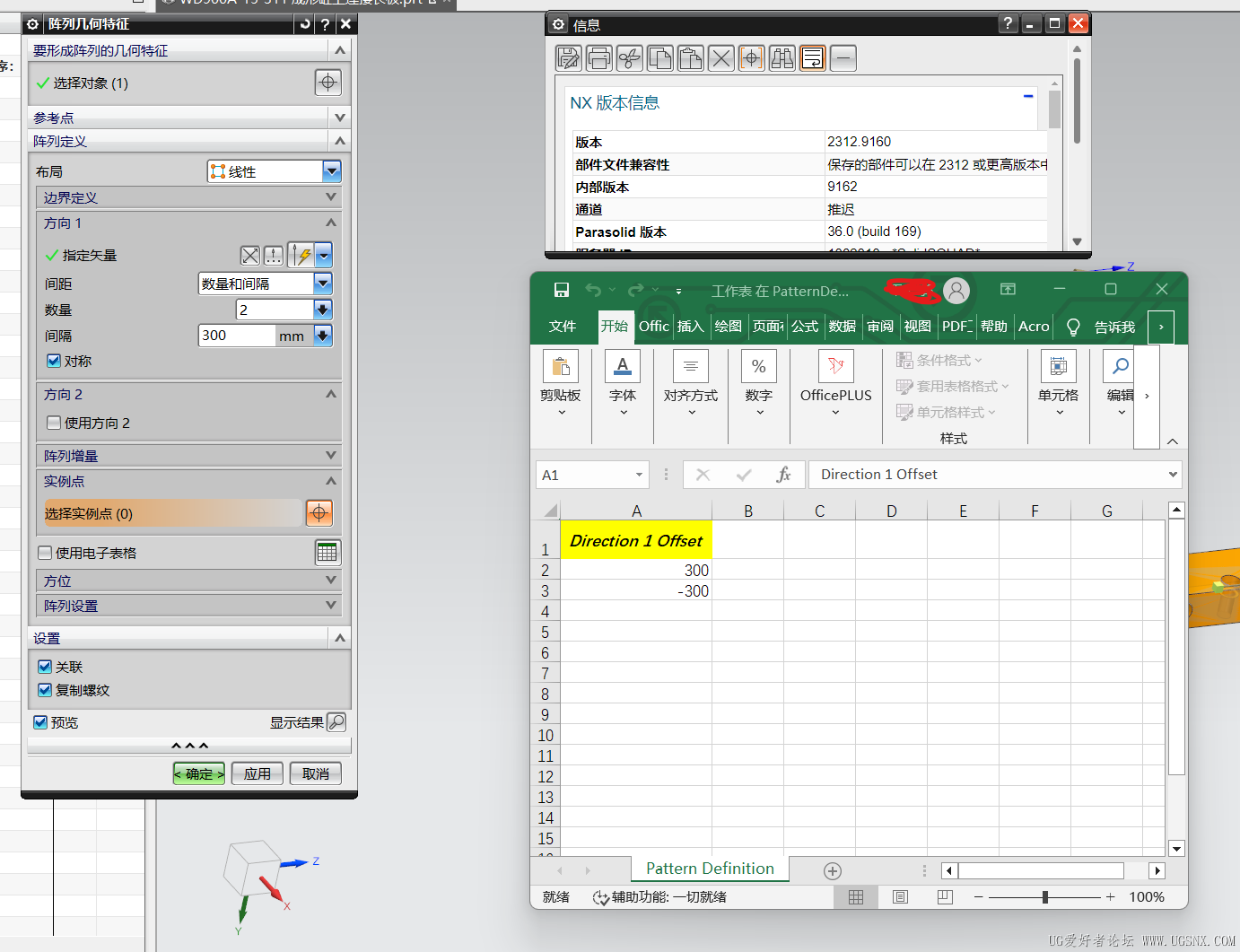The width and height of the screenshot is (1240, 952).
Task: Toggle the 复制螺纹 checkbox
Action: tap(45, 690)
